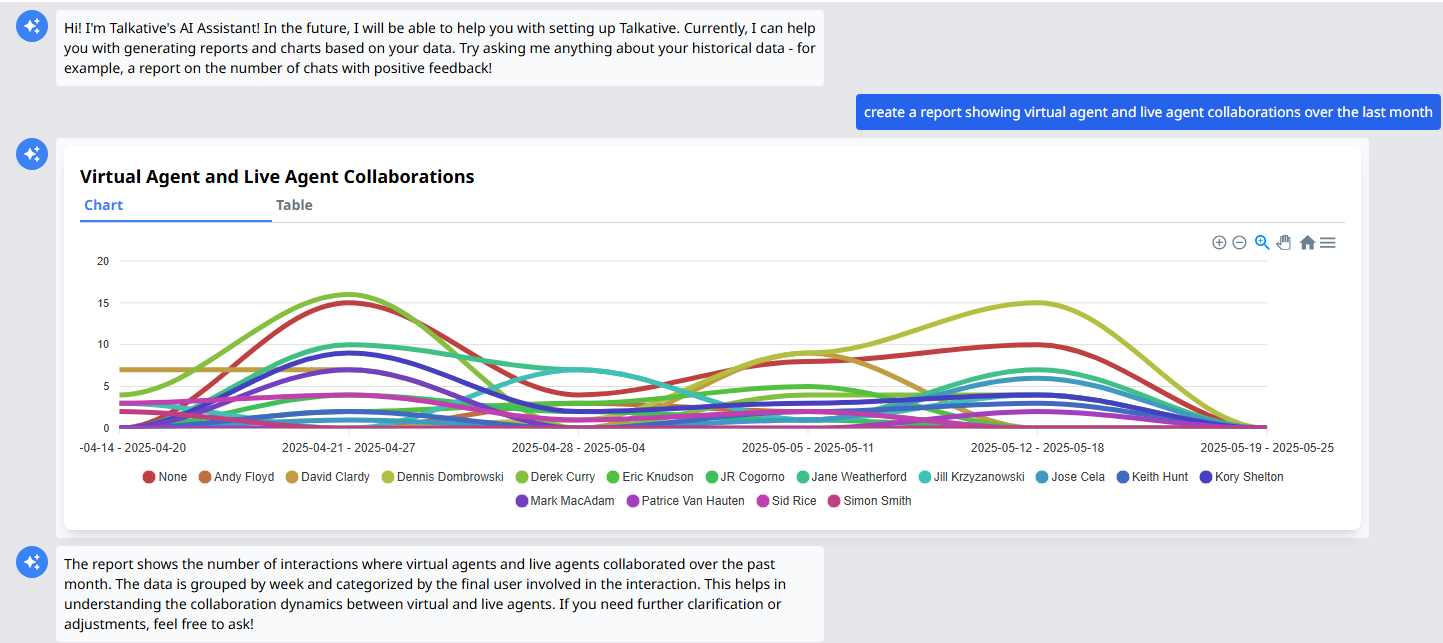
Task: Click the Virtual Agent and Live Agent Collaborations title
Action: click(x=277, y=177)
